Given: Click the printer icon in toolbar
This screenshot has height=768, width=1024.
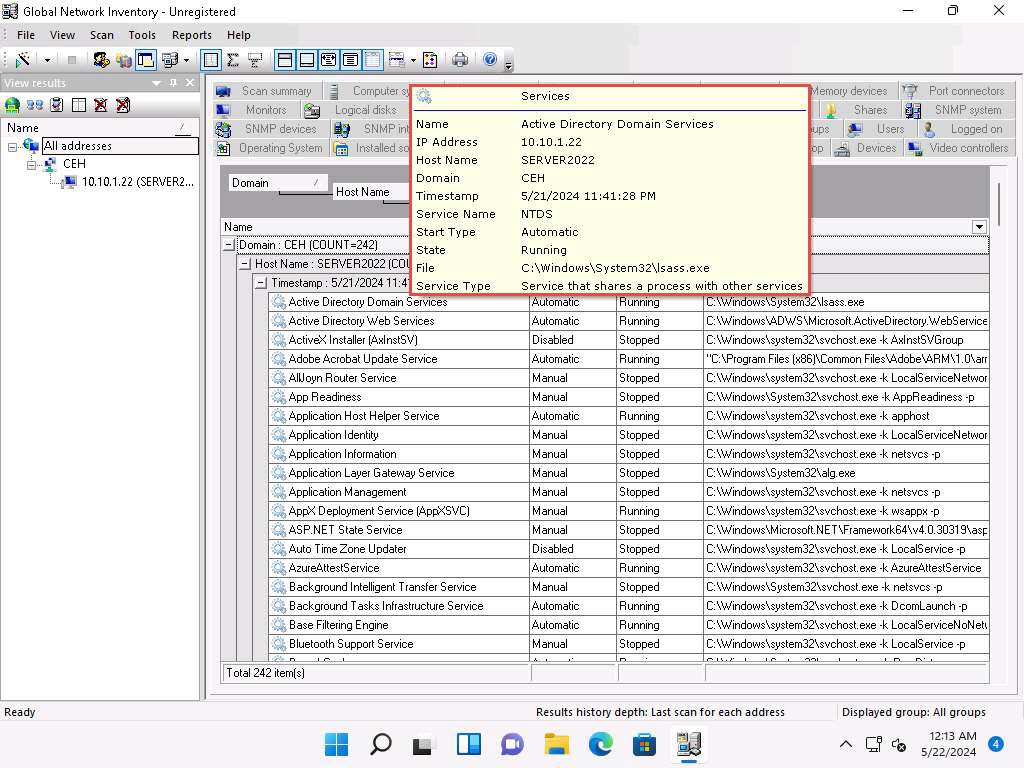Looking at the screenshot, I should coord(460,60).
